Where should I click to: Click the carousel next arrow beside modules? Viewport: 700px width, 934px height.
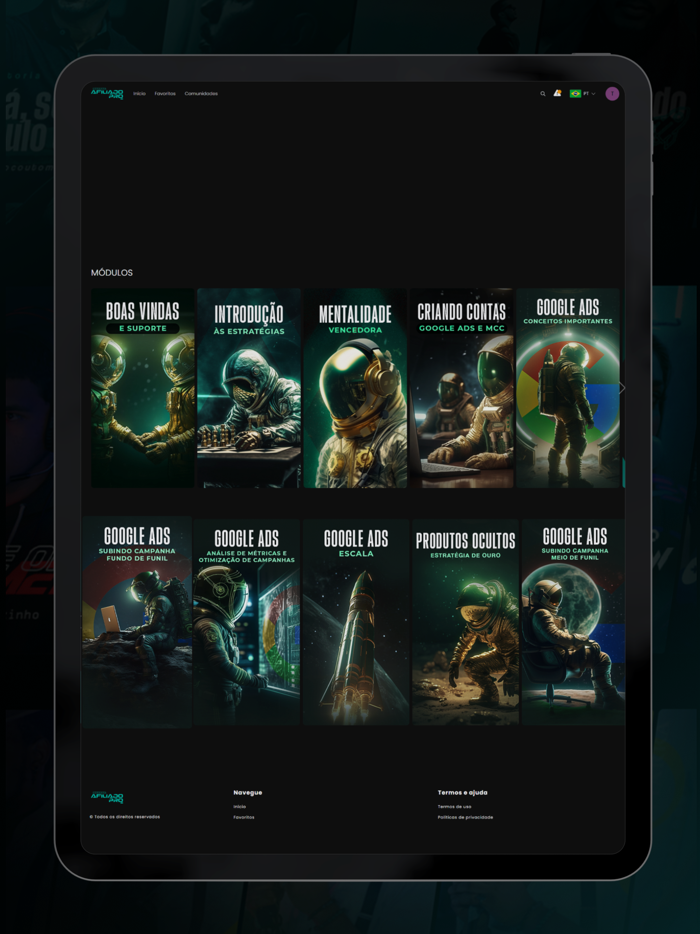click(622, 388)
